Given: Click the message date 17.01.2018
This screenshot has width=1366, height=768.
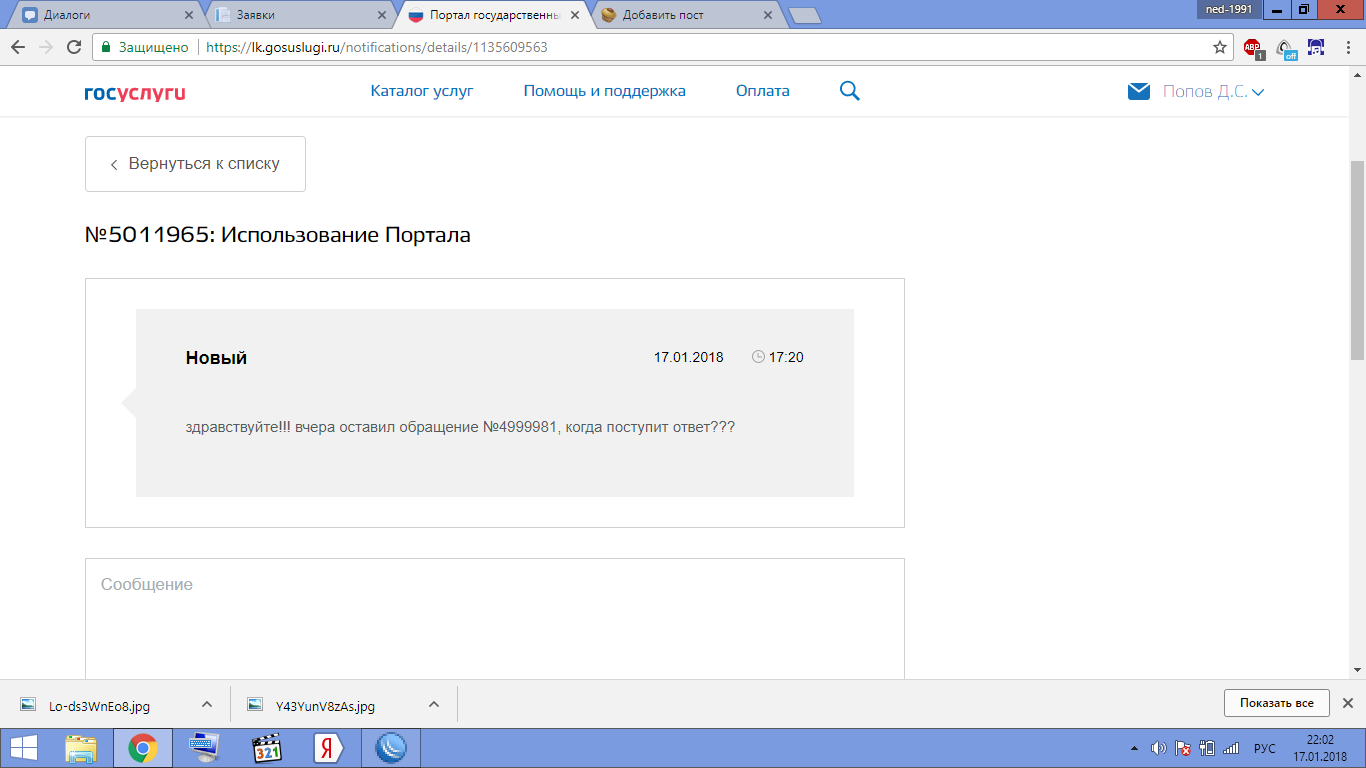Looking at the screenshot, I should click(688, 357).
